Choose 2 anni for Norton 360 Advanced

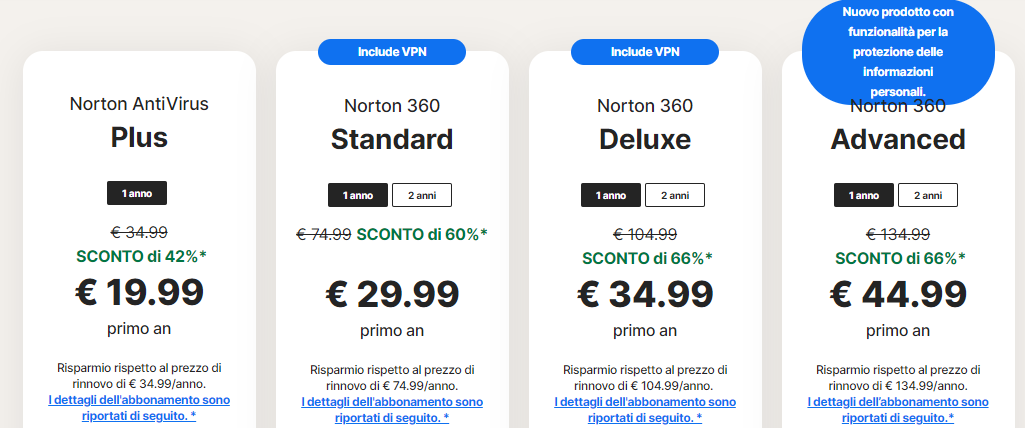click(x=927, y=195)
